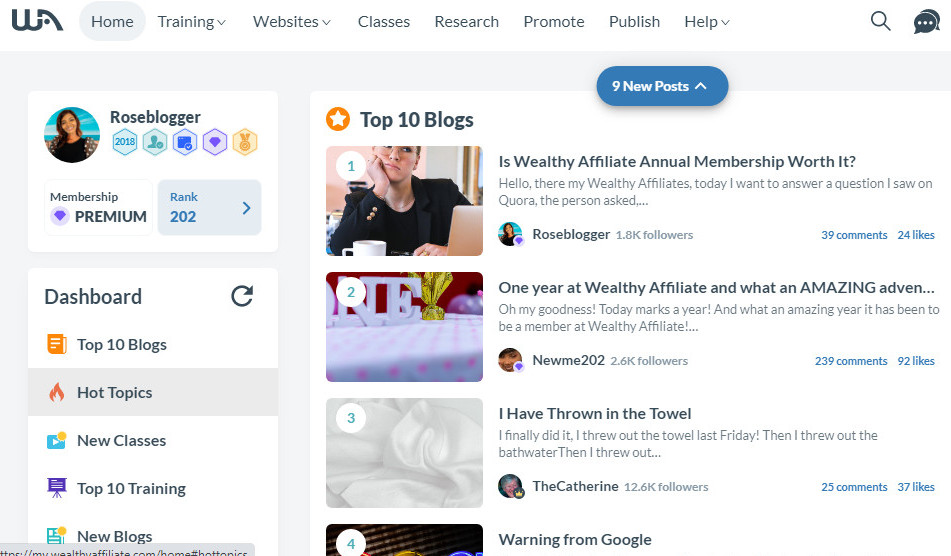
Task: Open "I Have Thrown in the Towel" post
Action: pos(595,413)
